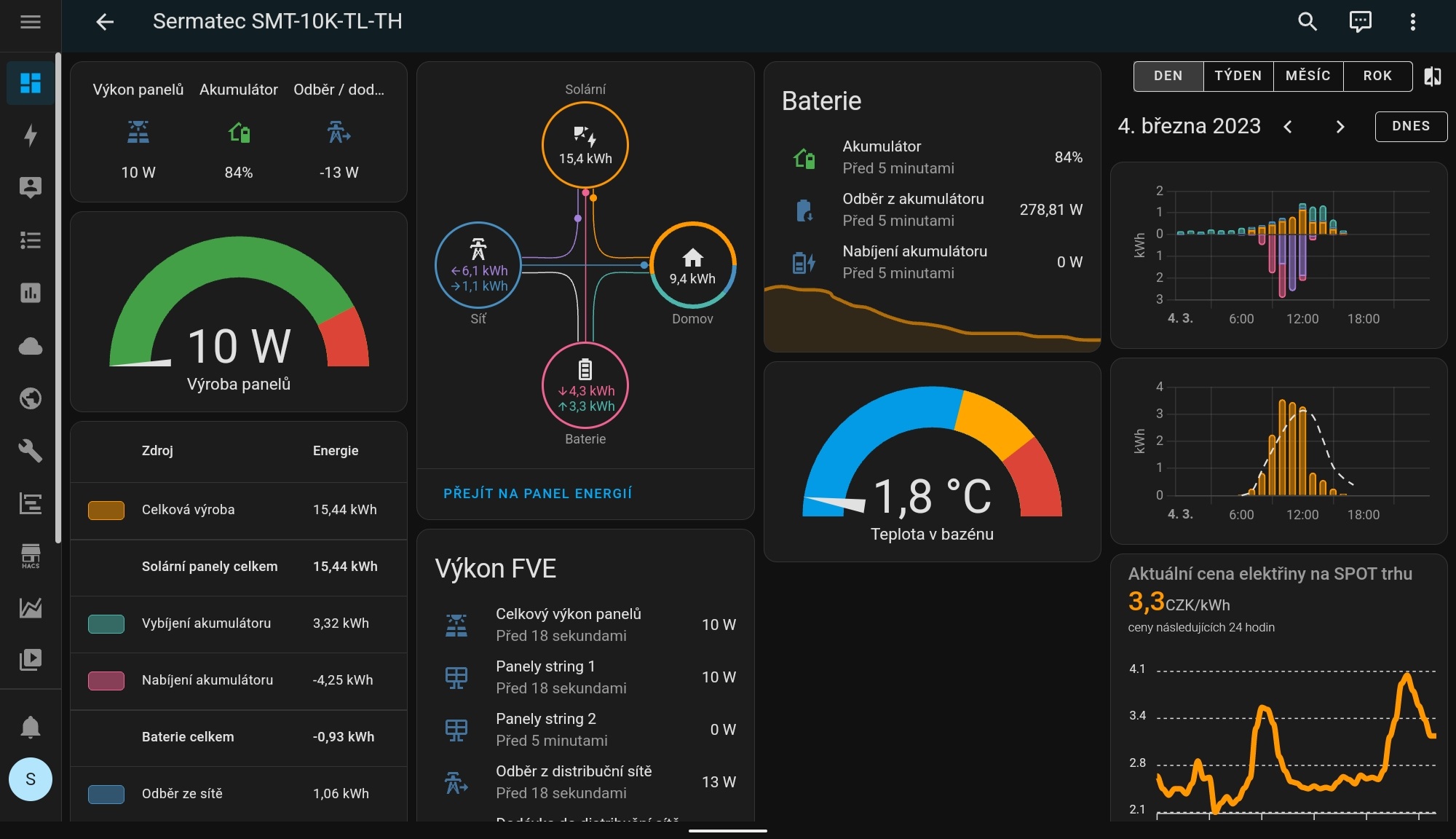
Task: Open the assistant chat icon
Action: tap(1360, 22)
